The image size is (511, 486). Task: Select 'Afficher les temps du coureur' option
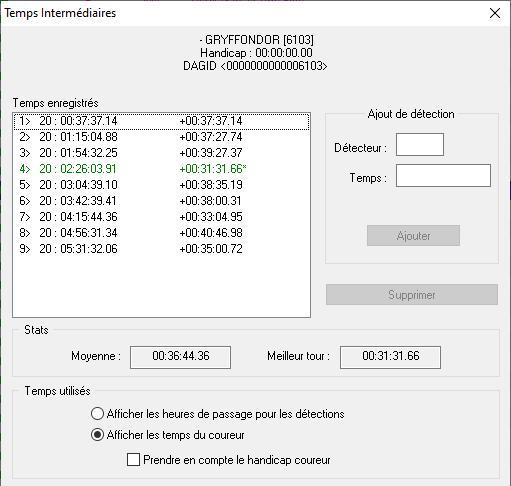coord(97,435)
